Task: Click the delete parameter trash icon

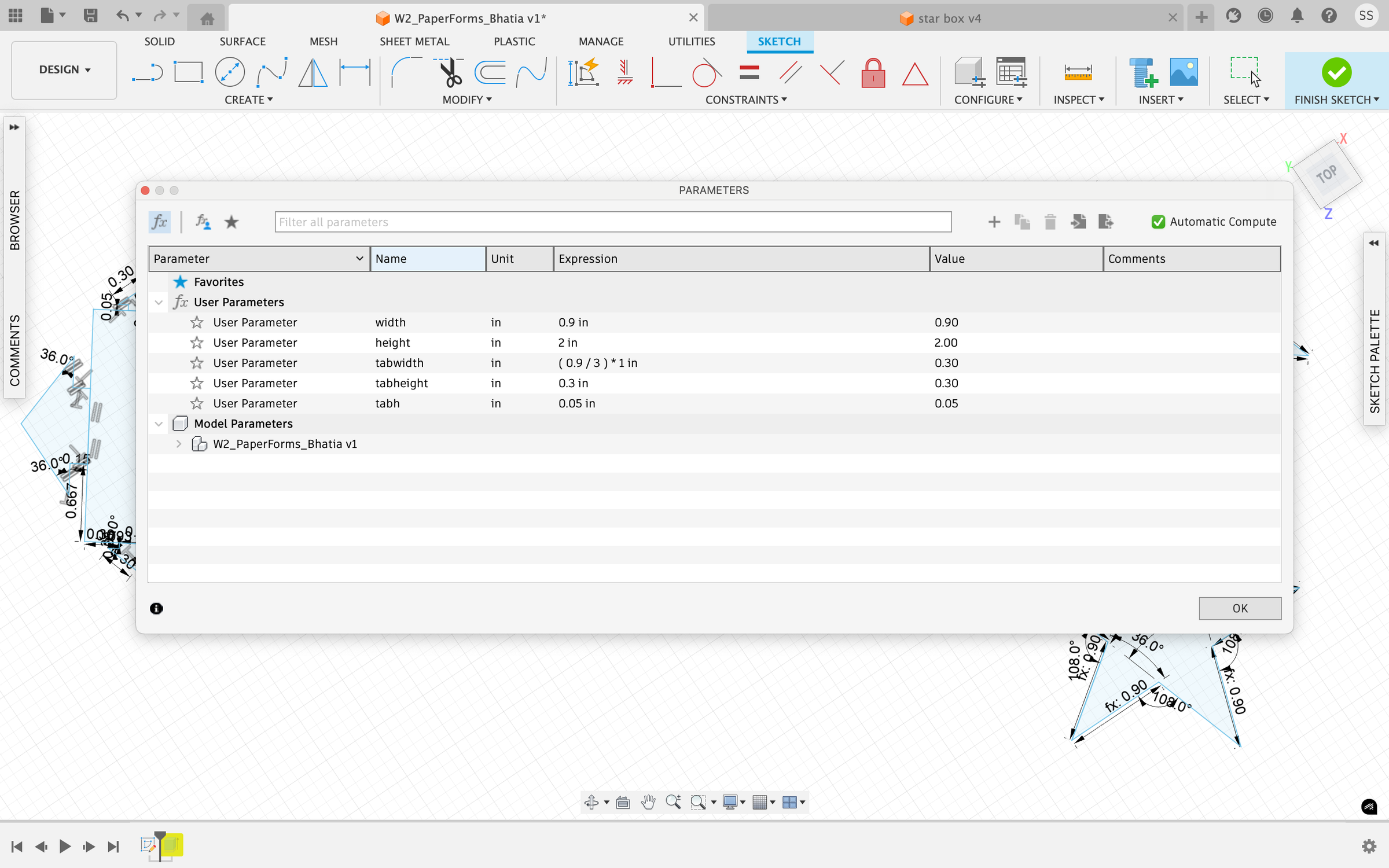Action: (x=1050, y=222)
